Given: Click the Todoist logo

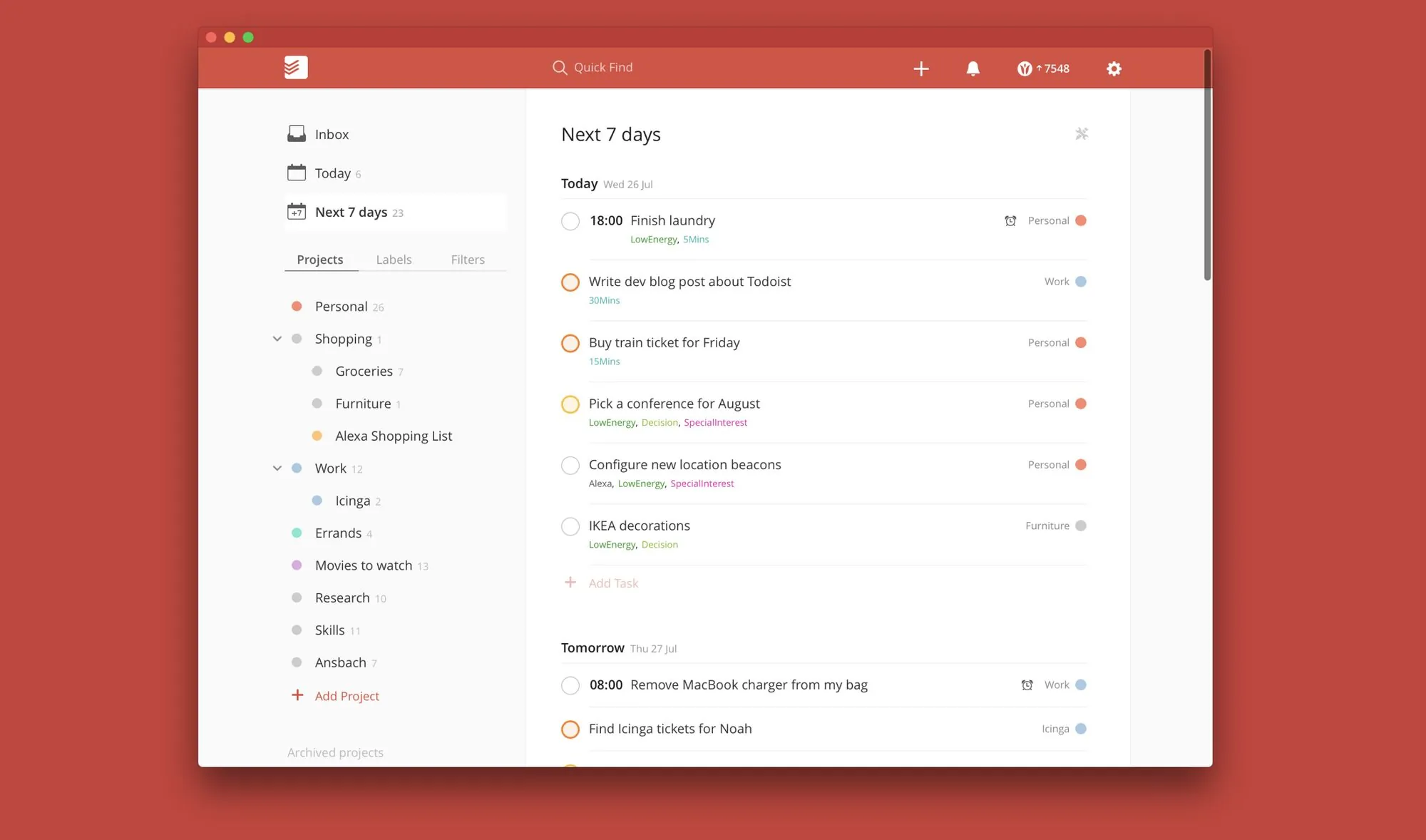Looking at the screenshot, I should [295, 67].
